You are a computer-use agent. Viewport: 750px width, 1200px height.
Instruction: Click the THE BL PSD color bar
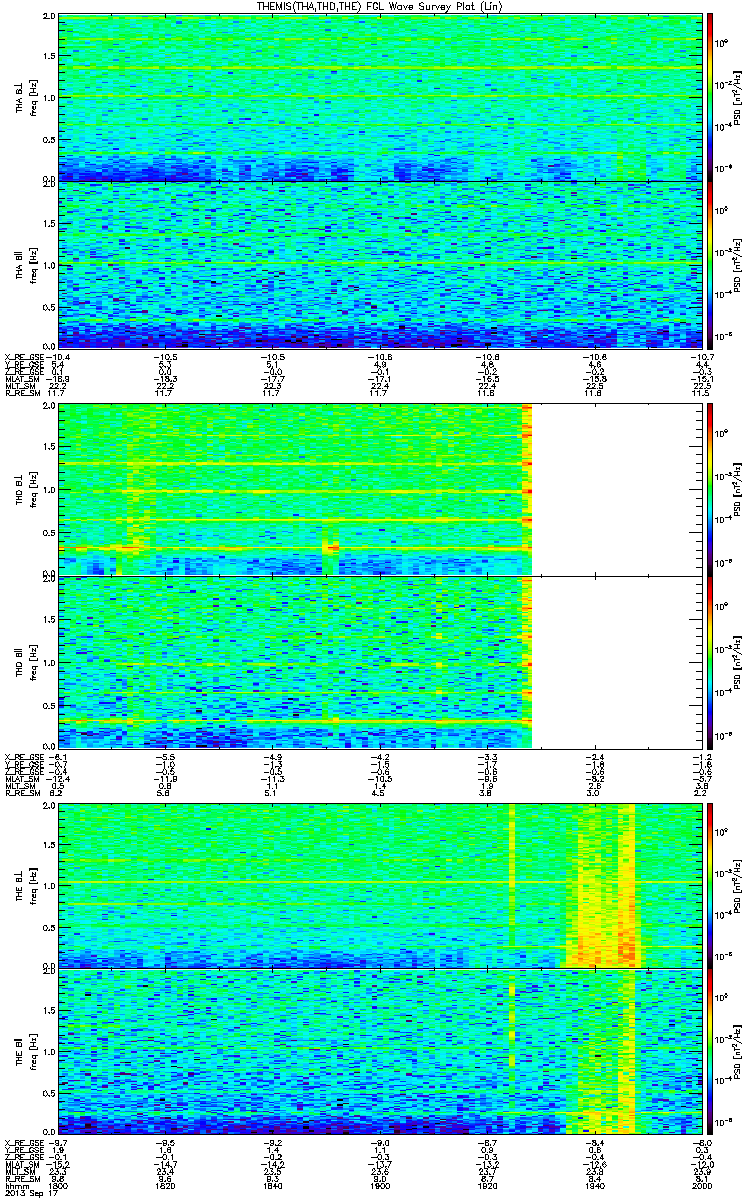click(x=710, y=884)
